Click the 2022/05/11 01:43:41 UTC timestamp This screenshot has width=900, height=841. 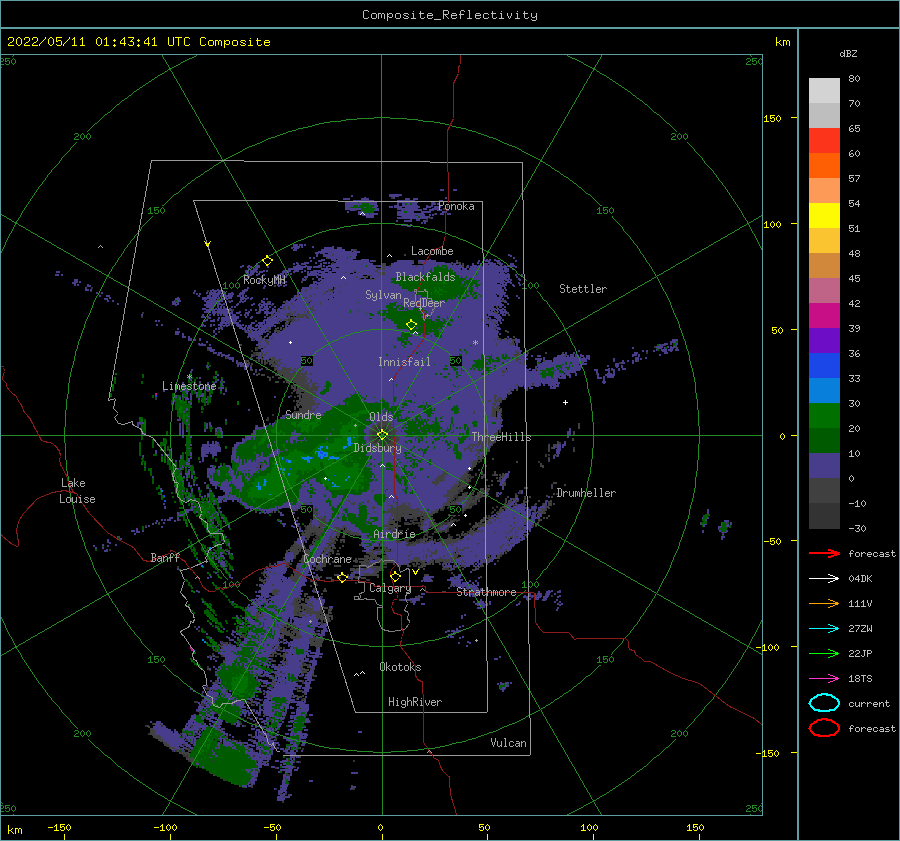(x=87, y=42)
